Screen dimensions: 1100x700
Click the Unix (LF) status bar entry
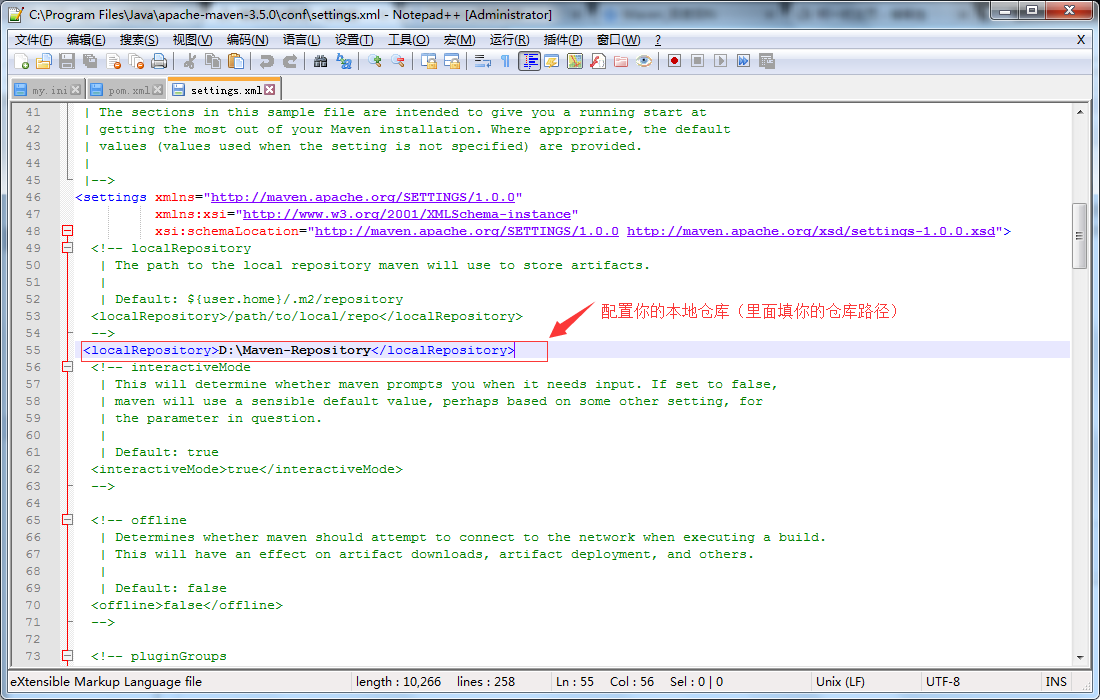point(840,682)
